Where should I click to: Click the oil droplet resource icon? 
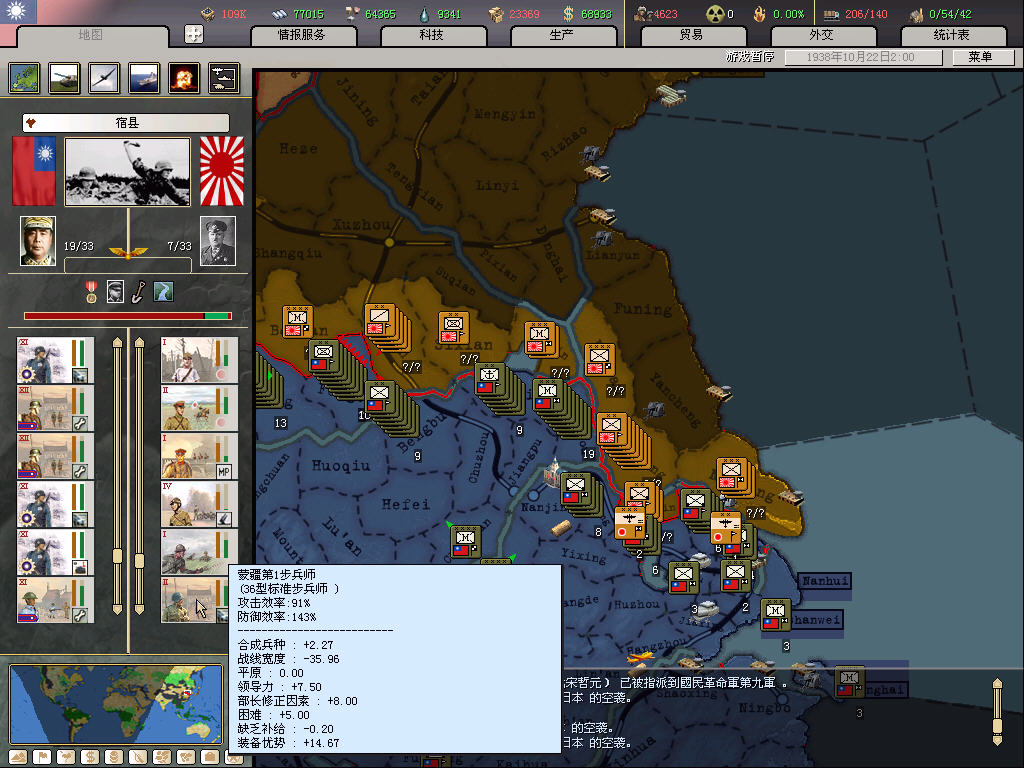[424, 14]
